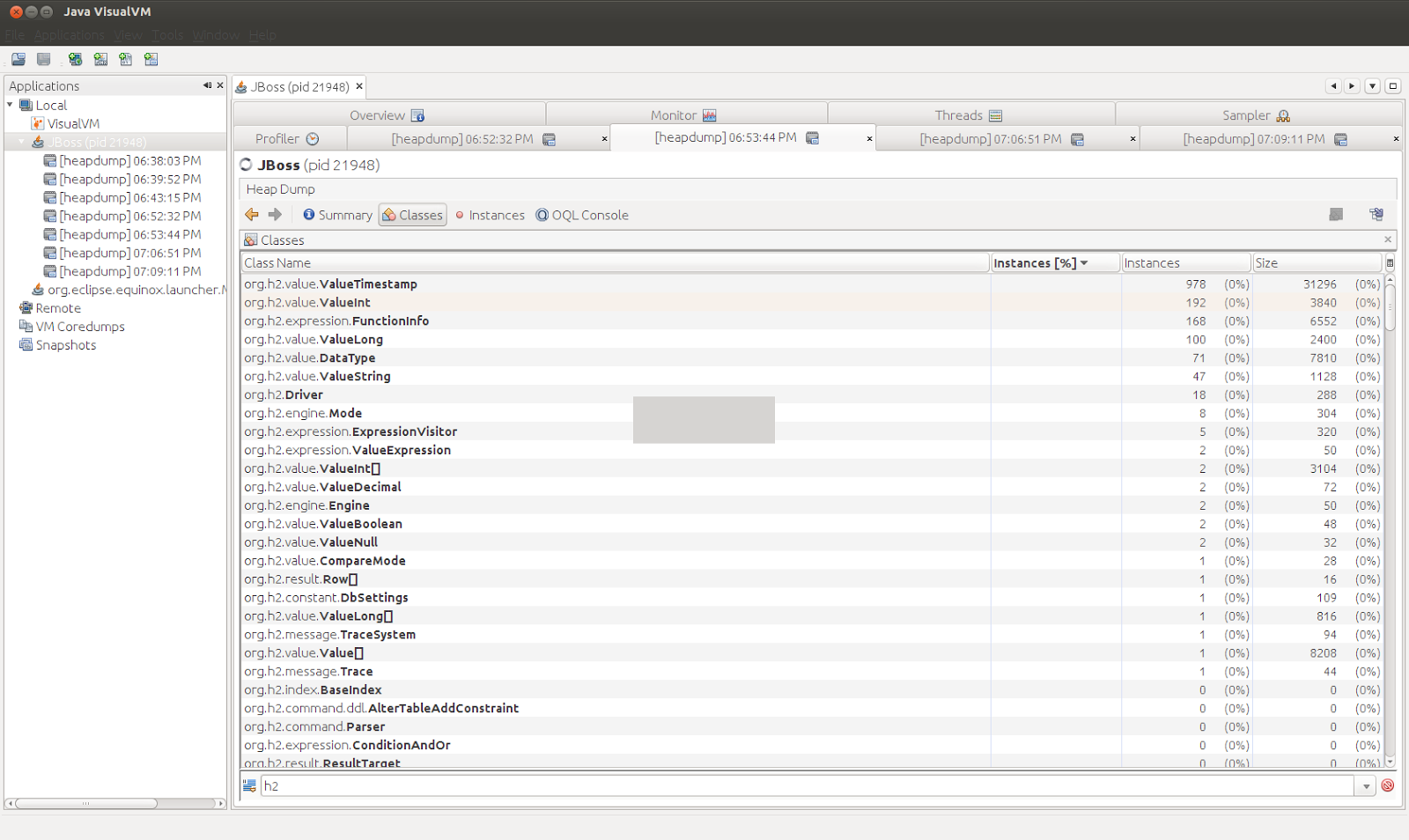This screenshot has height=840, width=1409.
Task: Click the Add JMX Connection toolbar icon
Action: click(x=100, y=59)
